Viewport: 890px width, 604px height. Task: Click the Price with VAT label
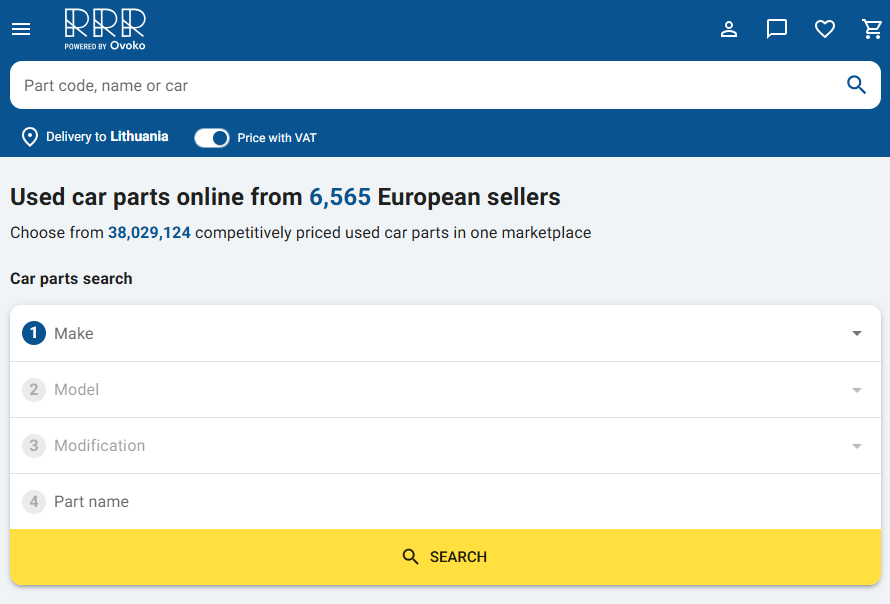(277, 138)
